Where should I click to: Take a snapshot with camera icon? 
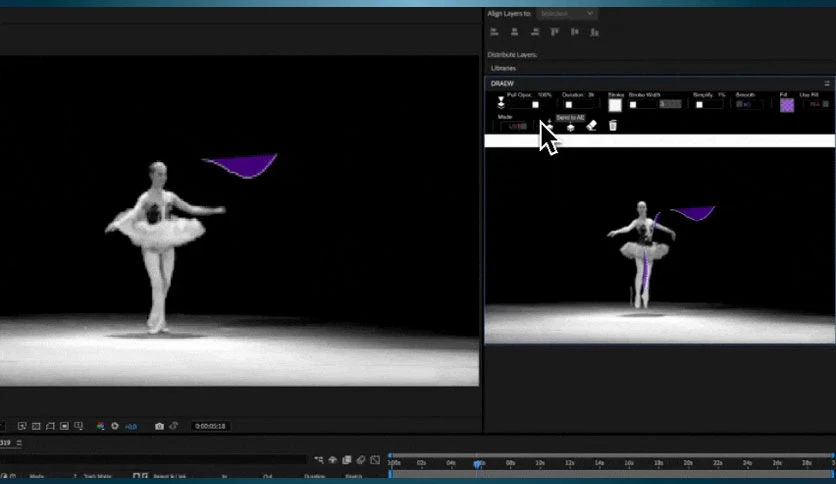coord(159,426)
